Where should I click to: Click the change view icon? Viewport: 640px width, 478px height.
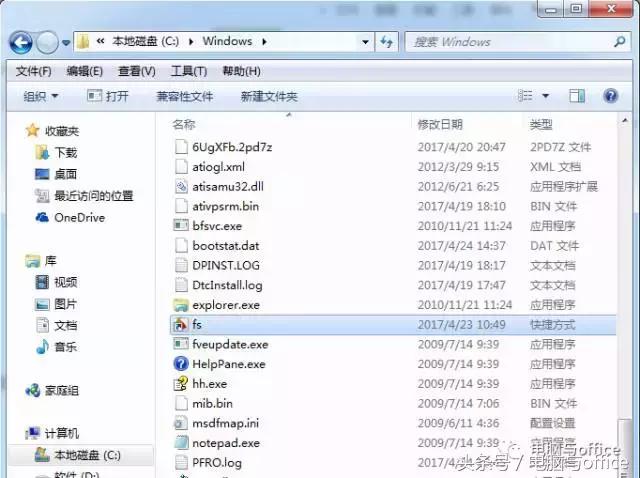click(x=525, y=96)
